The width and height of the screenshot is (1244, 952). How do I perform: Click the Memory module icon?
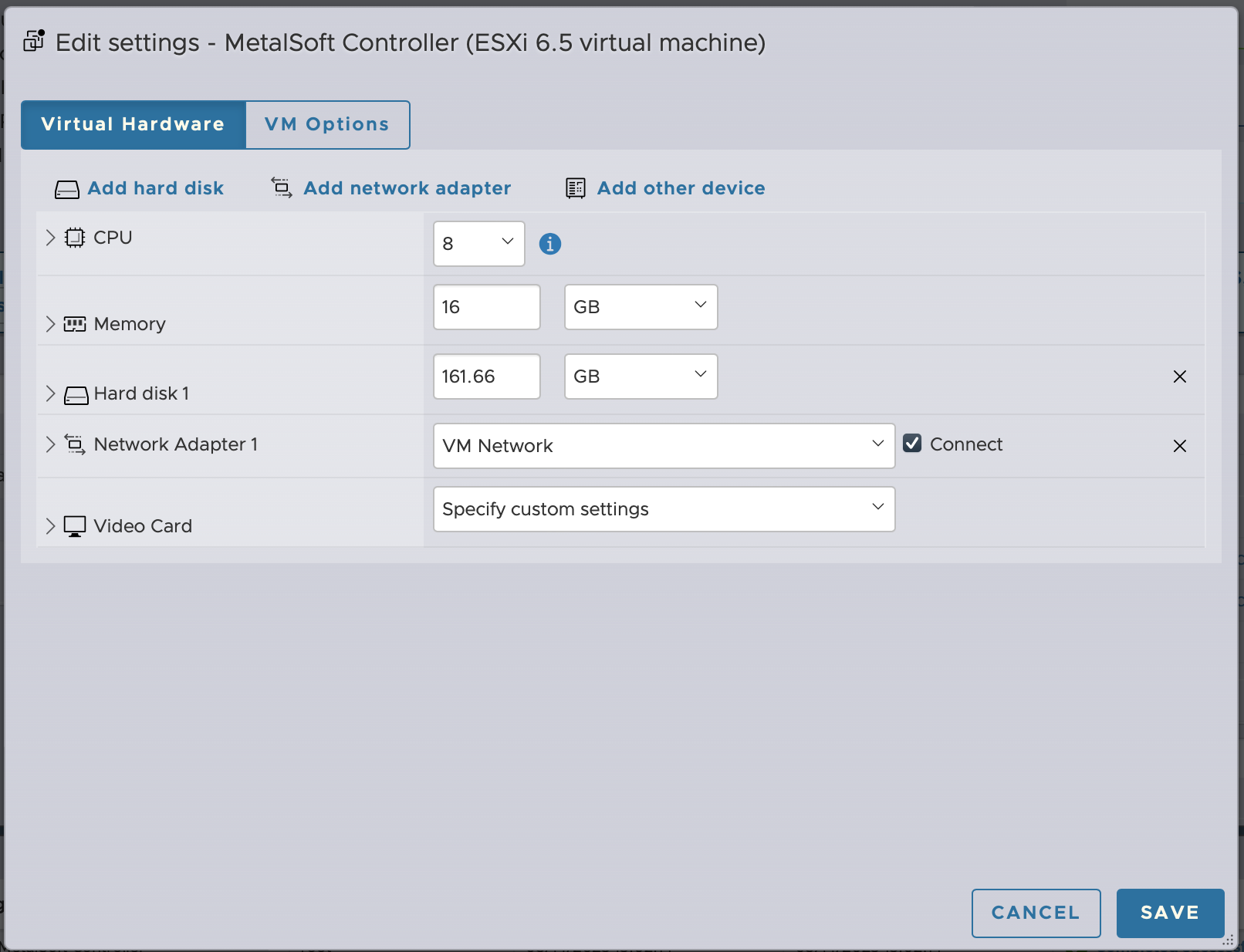pyautogui.click(x=75, y=324)
